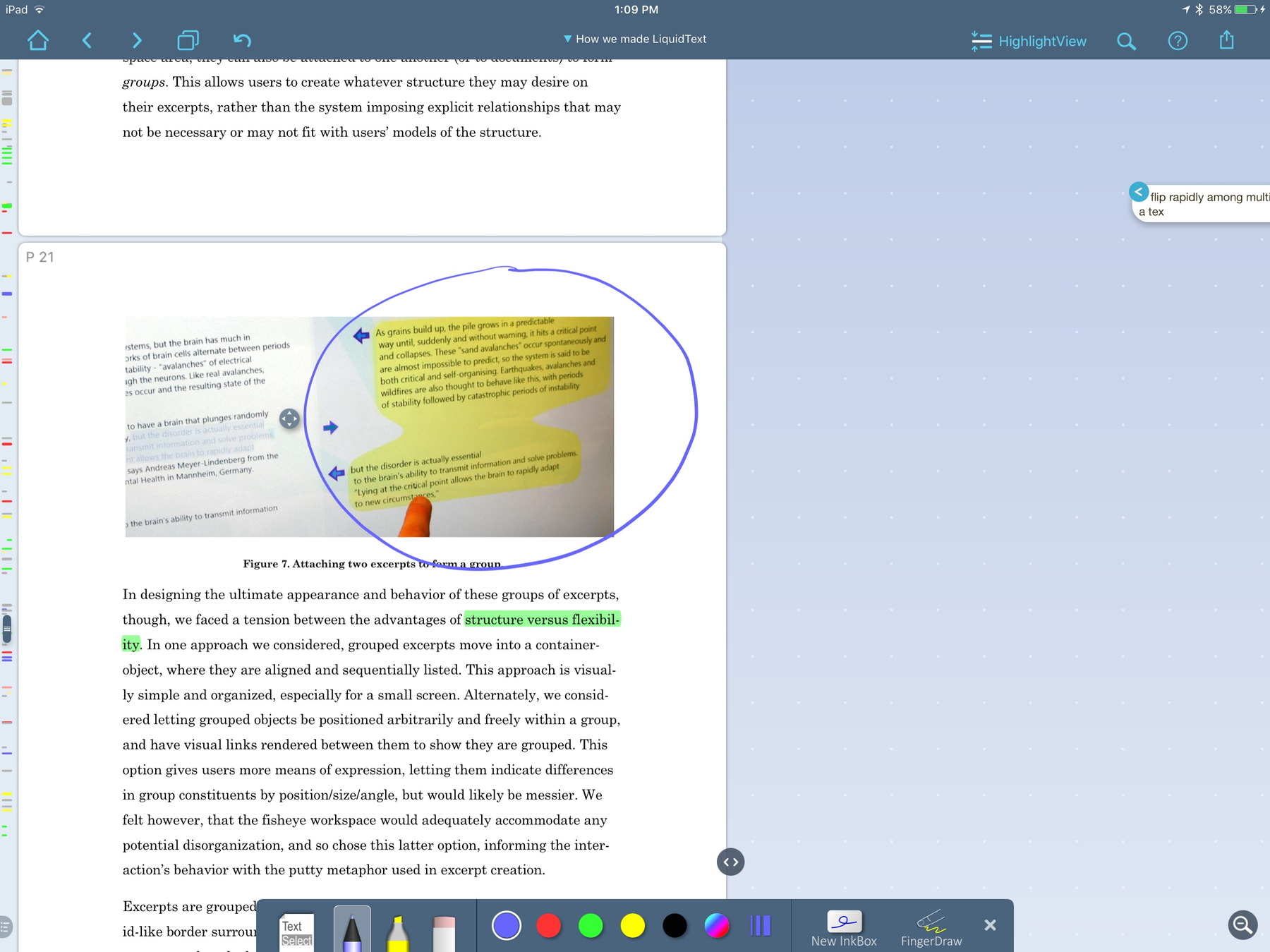Choose the red color swatch
The image size is (1270, 952).
548,926
